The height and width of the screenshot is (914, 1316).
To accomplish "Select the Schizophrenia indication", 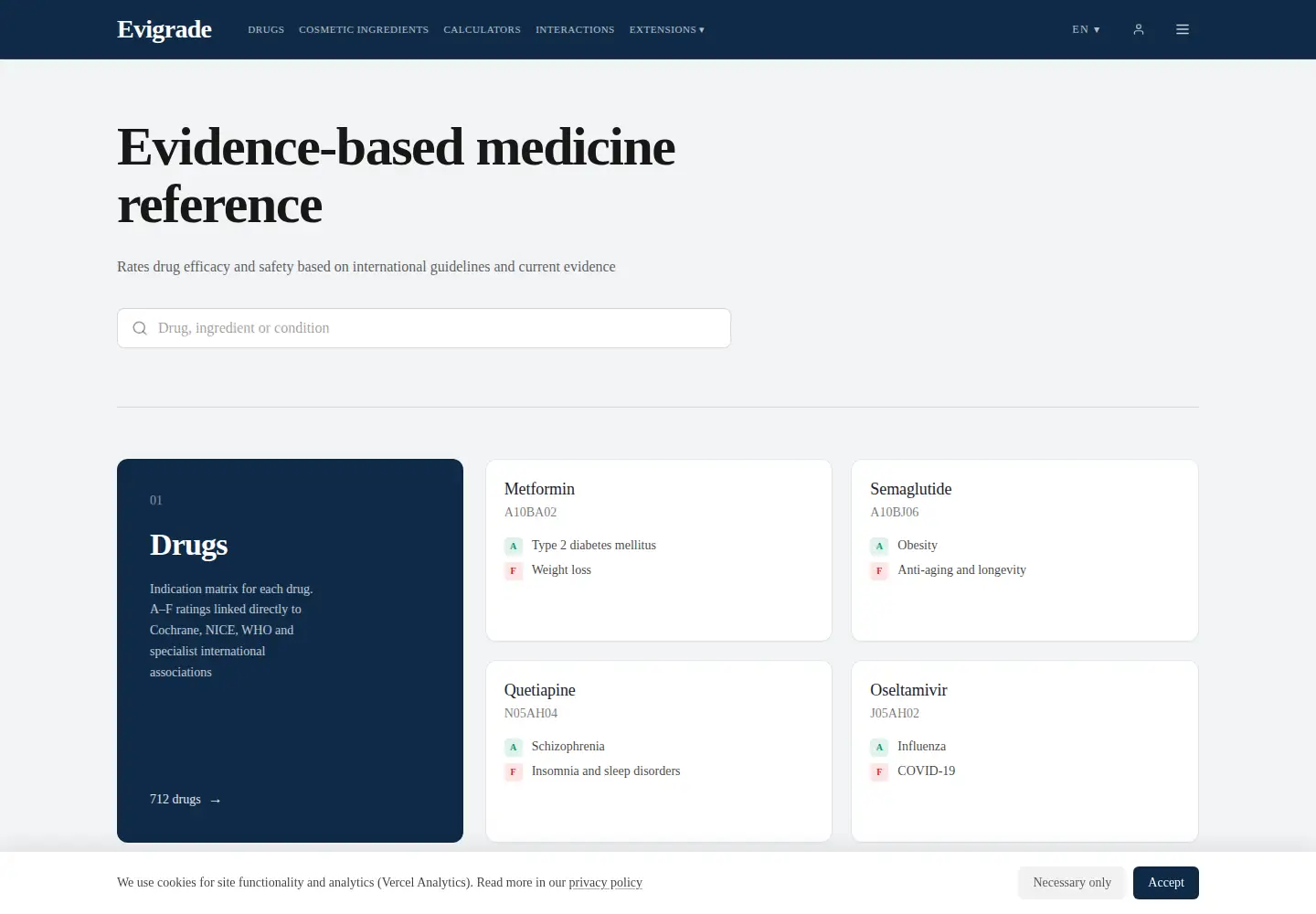I will point(568,747).
